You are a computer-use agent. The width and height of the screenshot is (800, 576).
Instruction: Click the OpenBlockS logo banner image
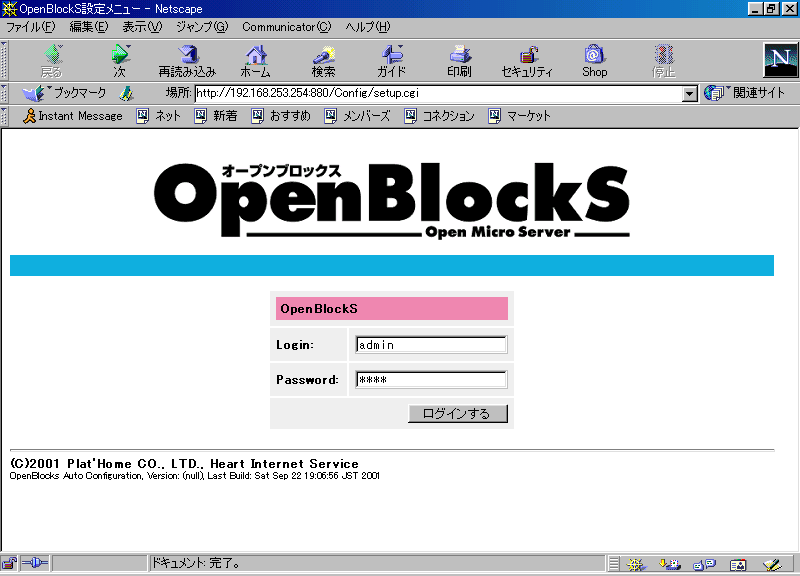click(x=392, y=200)
